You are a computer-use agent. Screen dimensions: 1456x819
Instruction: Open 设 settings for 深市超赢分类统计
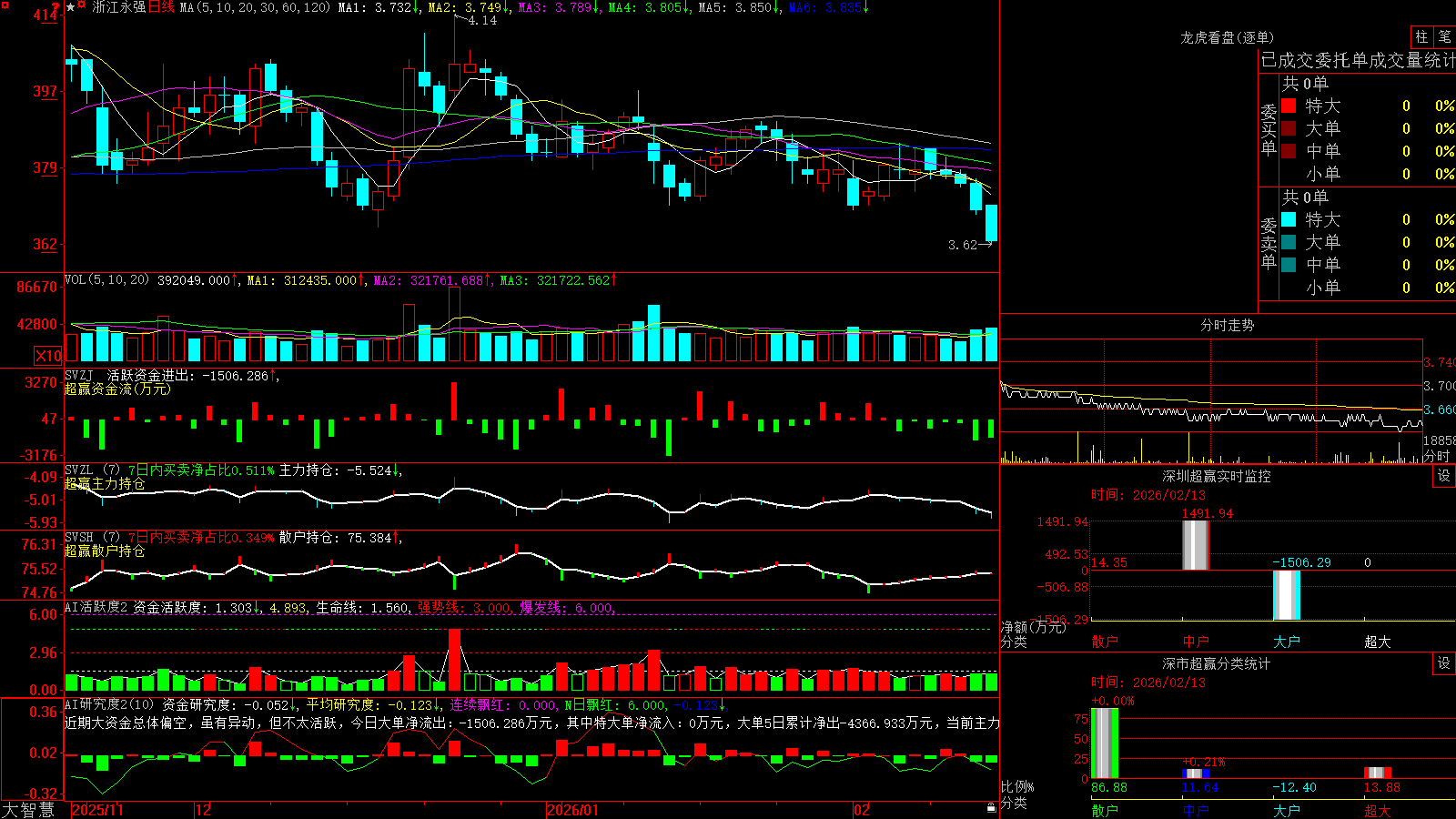(1444, 663)
